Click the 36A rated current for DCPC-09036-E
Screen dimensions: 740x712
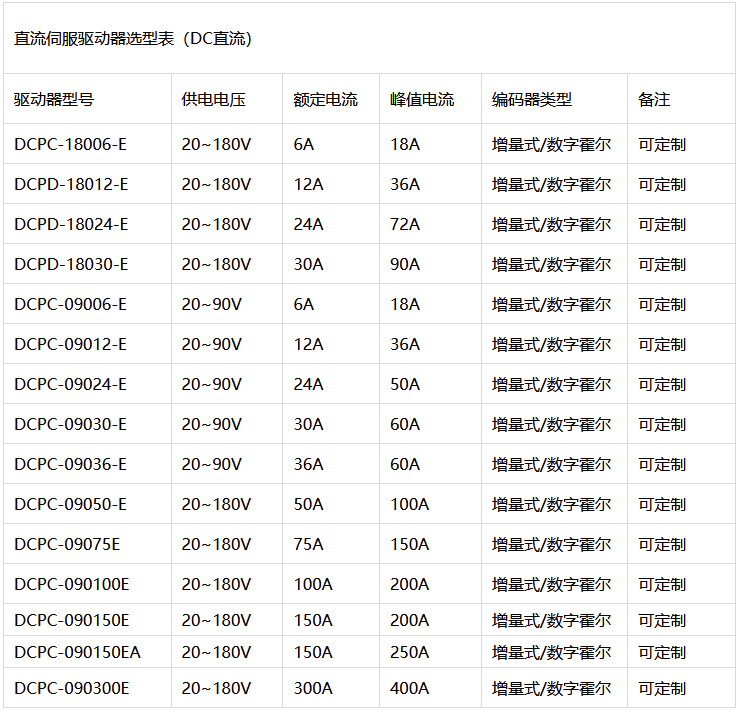tap(308, 464)
